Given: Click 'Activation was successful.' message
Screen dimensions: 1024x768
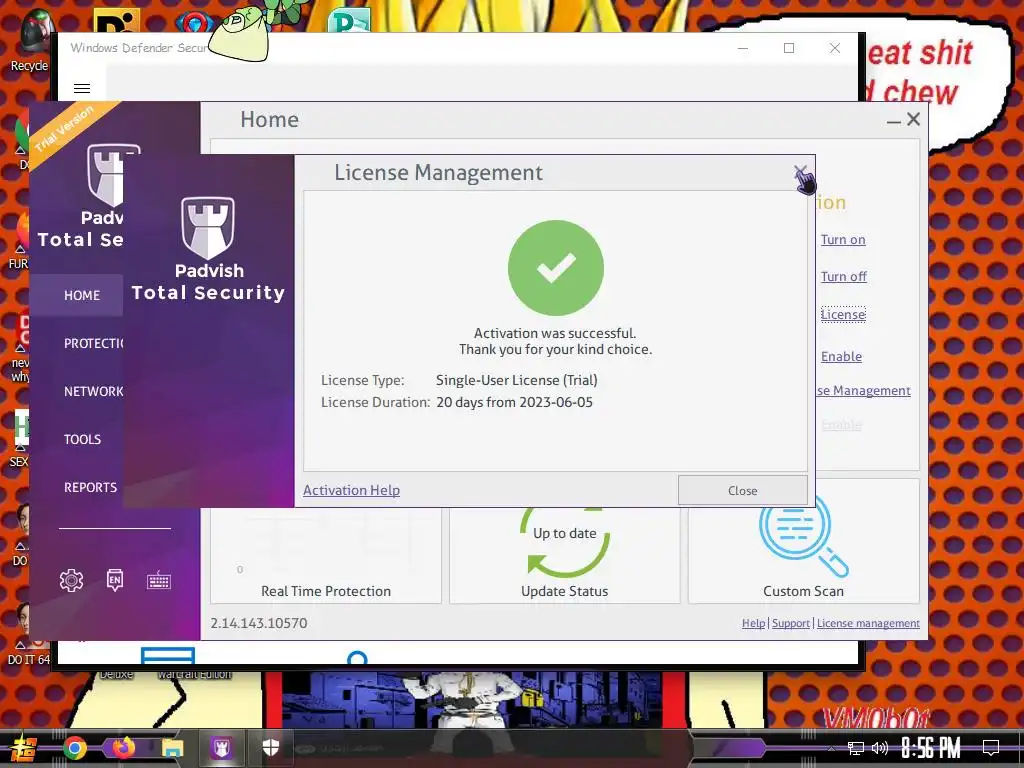Looking at the screenshot, I should [555, 333].
